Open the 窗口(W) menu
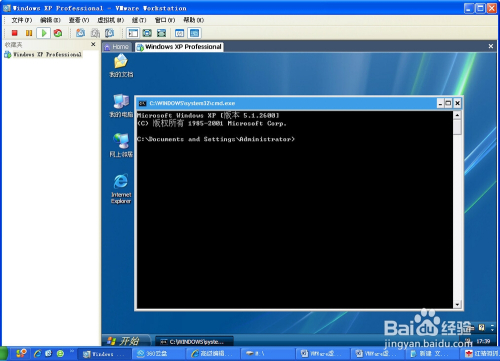This screenshot has height=361, width=500. (x=165, y=20)
